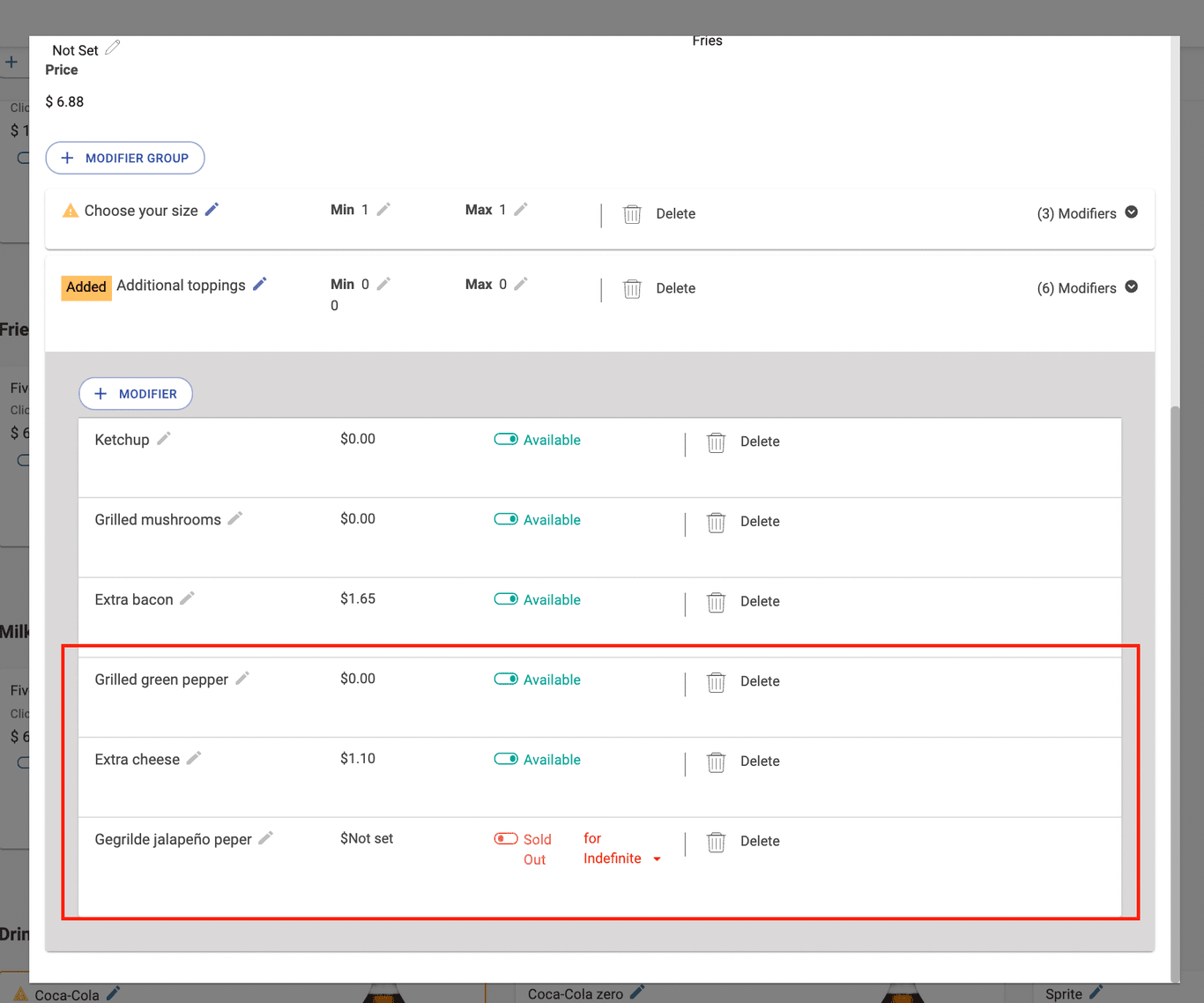The image size is (1204, 1003).
Task: Edit the Choose your size group name
Action: 212,210
